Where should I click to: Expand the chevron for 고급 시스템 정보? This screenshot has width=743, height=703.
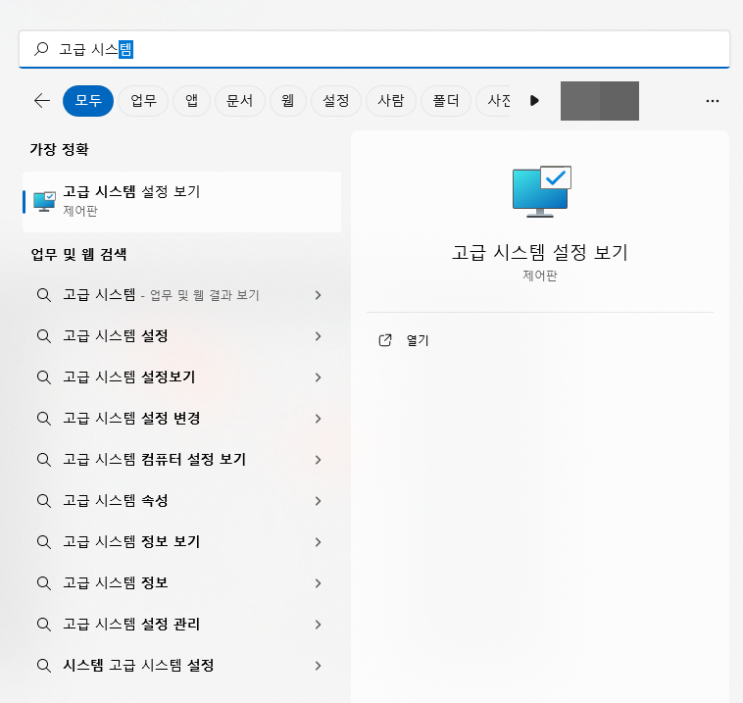point(318,583)
